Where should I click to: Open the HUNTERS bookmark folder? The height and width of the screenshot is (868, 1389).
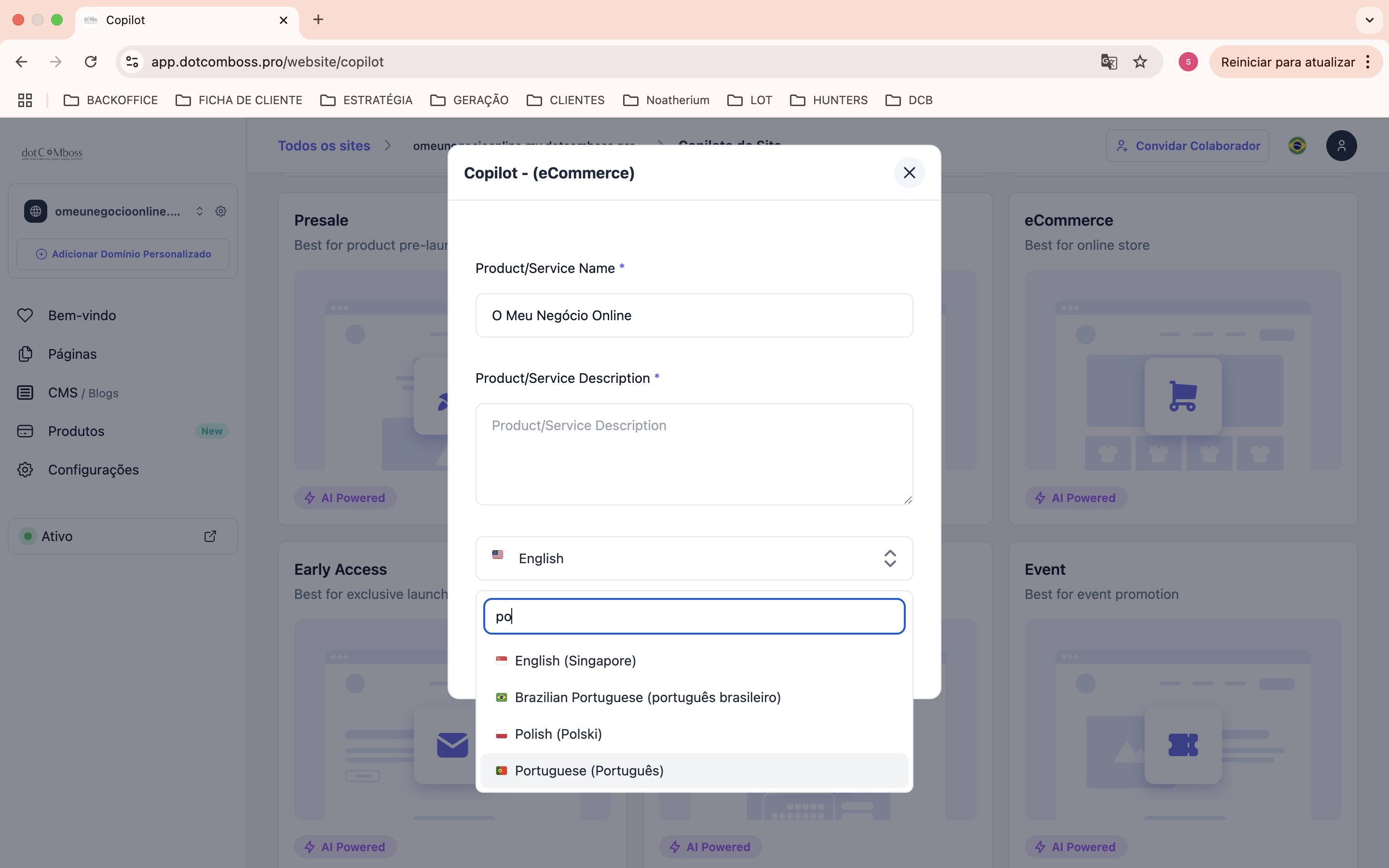click(x=828, y=100)
